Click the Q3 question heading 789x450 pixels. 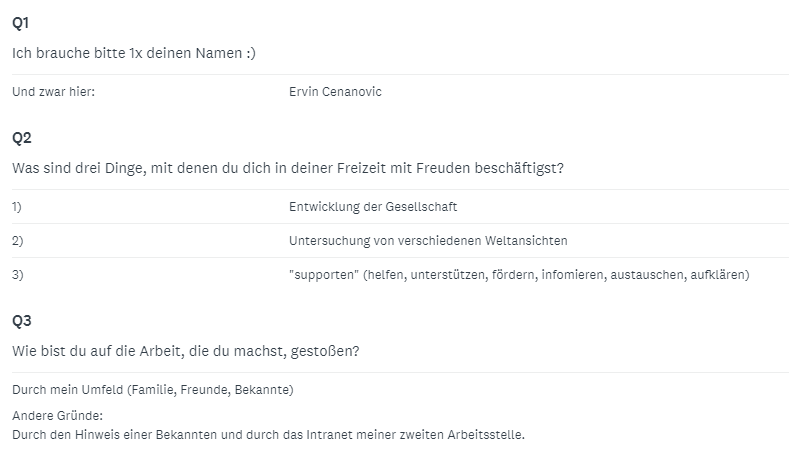(22, 321)
